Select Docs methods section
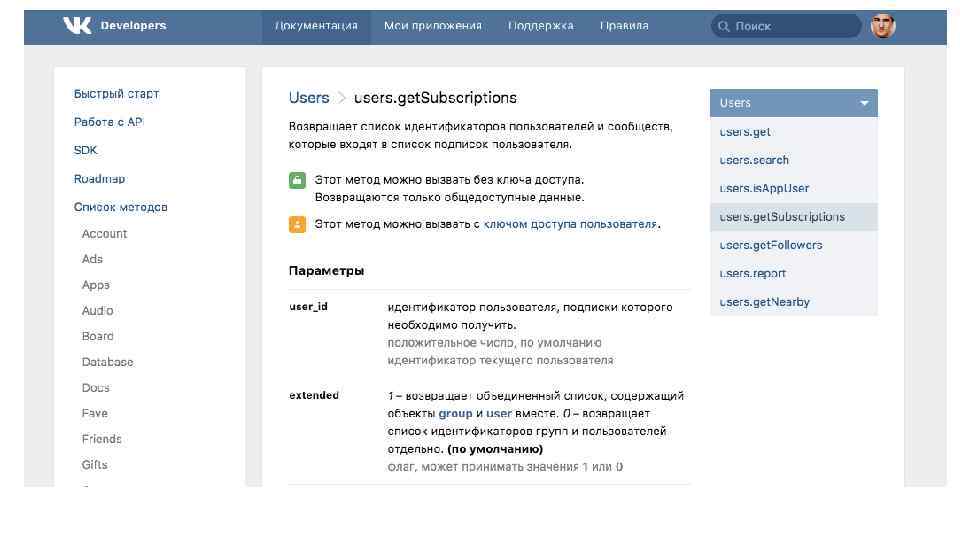The image size is (960, 540). 96,388
